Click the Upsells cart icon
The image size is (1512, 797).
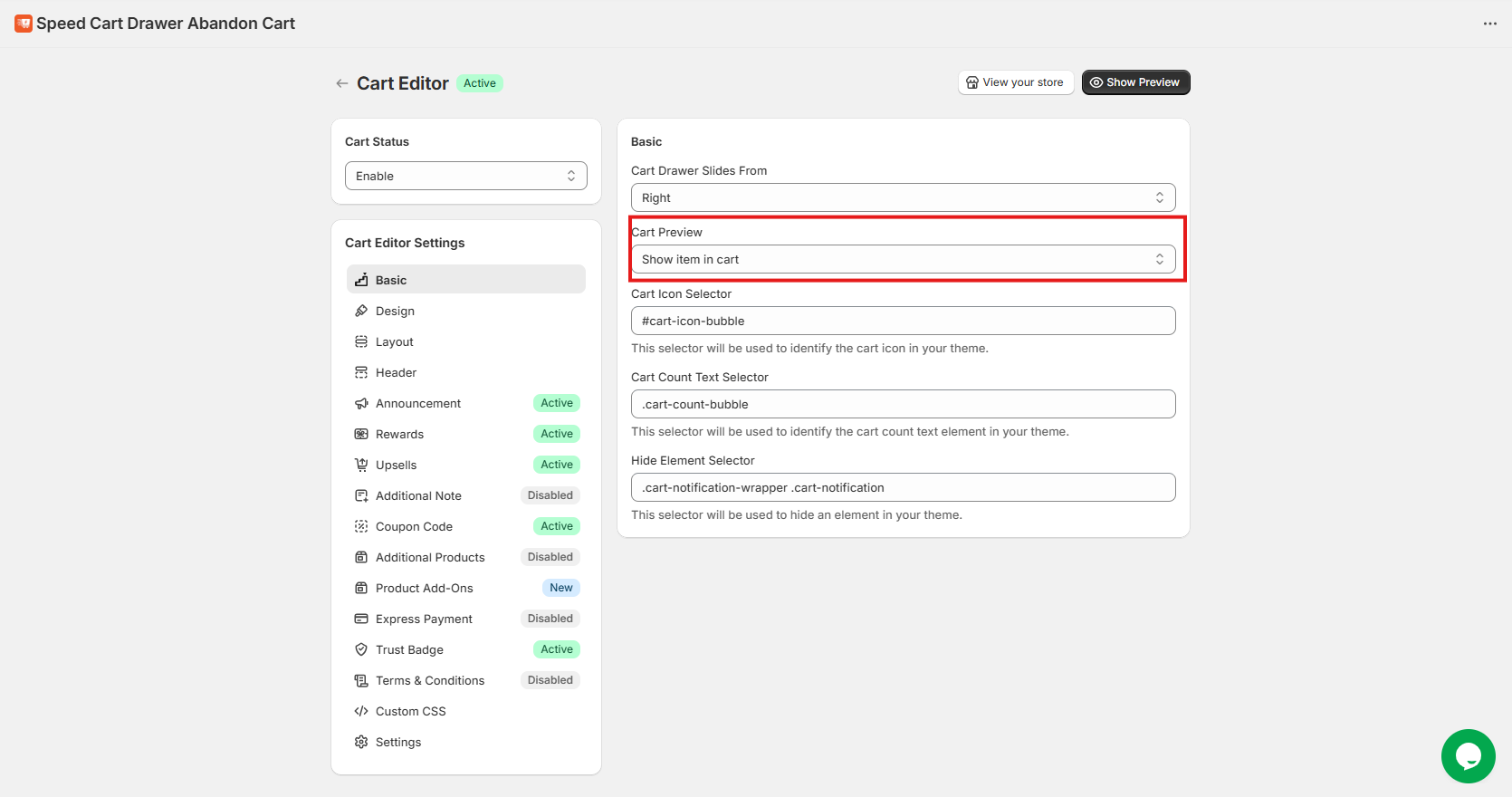coord(361,465)
